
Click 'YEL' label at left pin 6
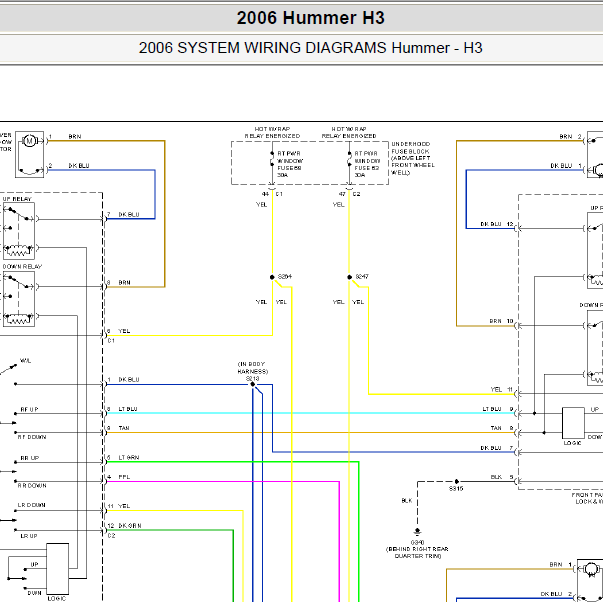click(124, 331)
